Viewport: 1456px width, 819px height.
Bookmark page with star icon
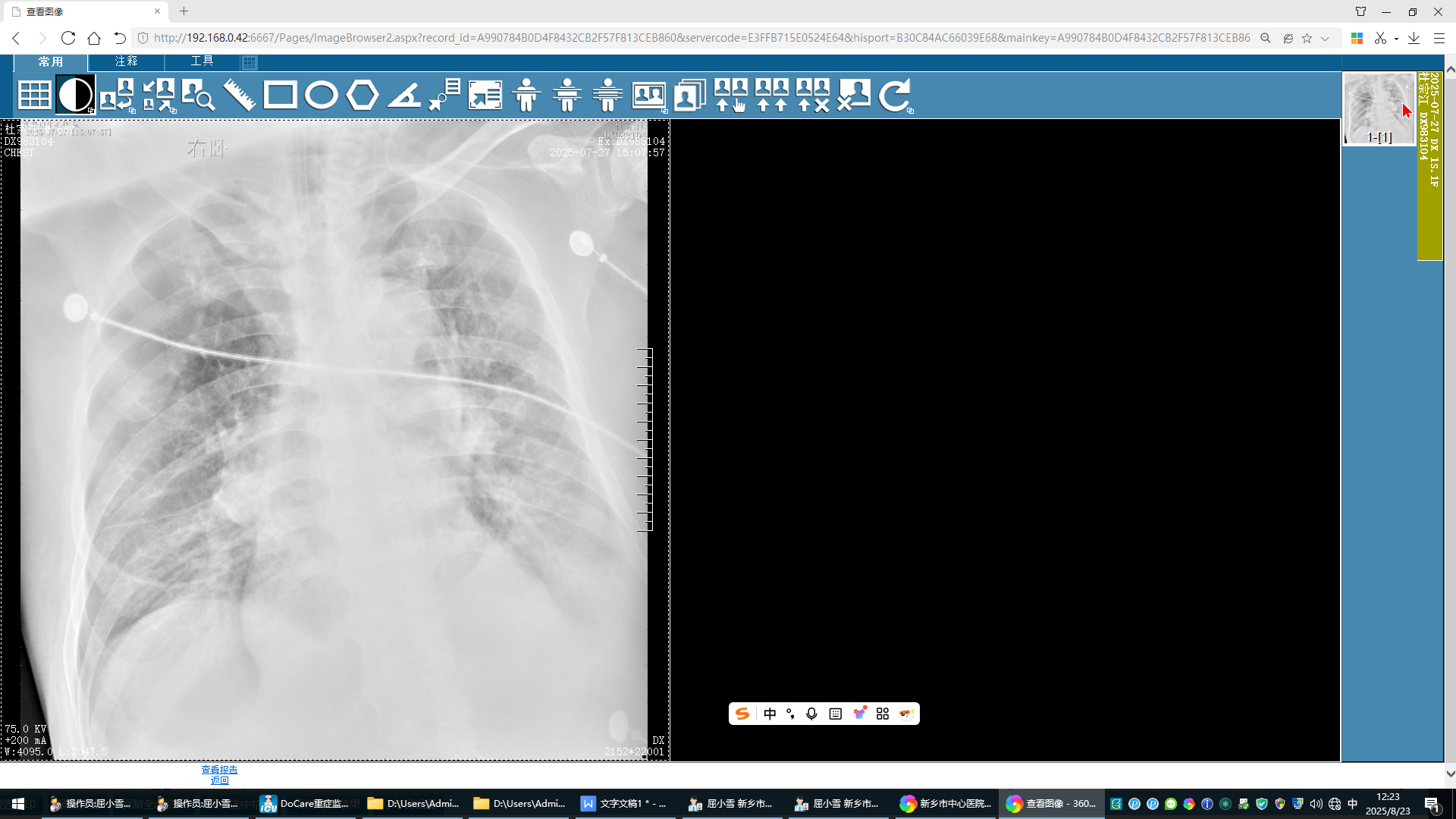click(x=1307, y=38)
